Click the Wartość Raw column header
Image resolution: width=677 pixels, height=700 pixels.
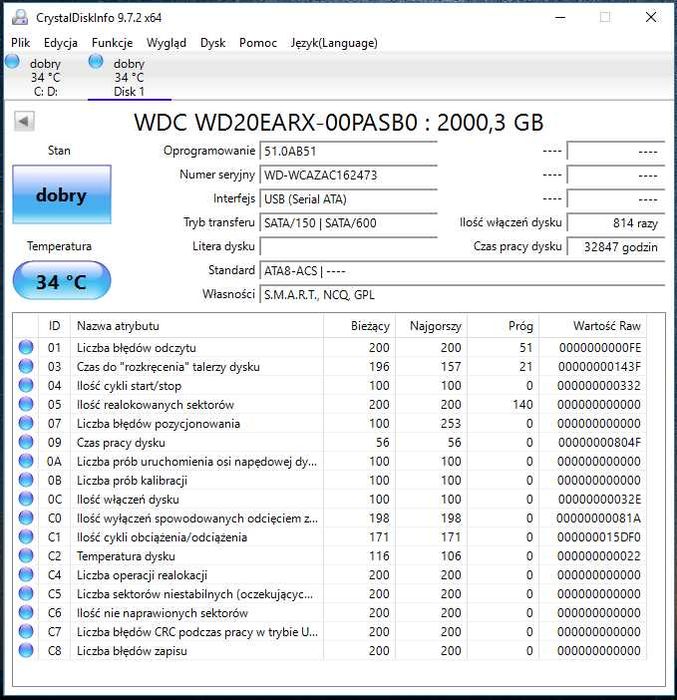[593, 326]
